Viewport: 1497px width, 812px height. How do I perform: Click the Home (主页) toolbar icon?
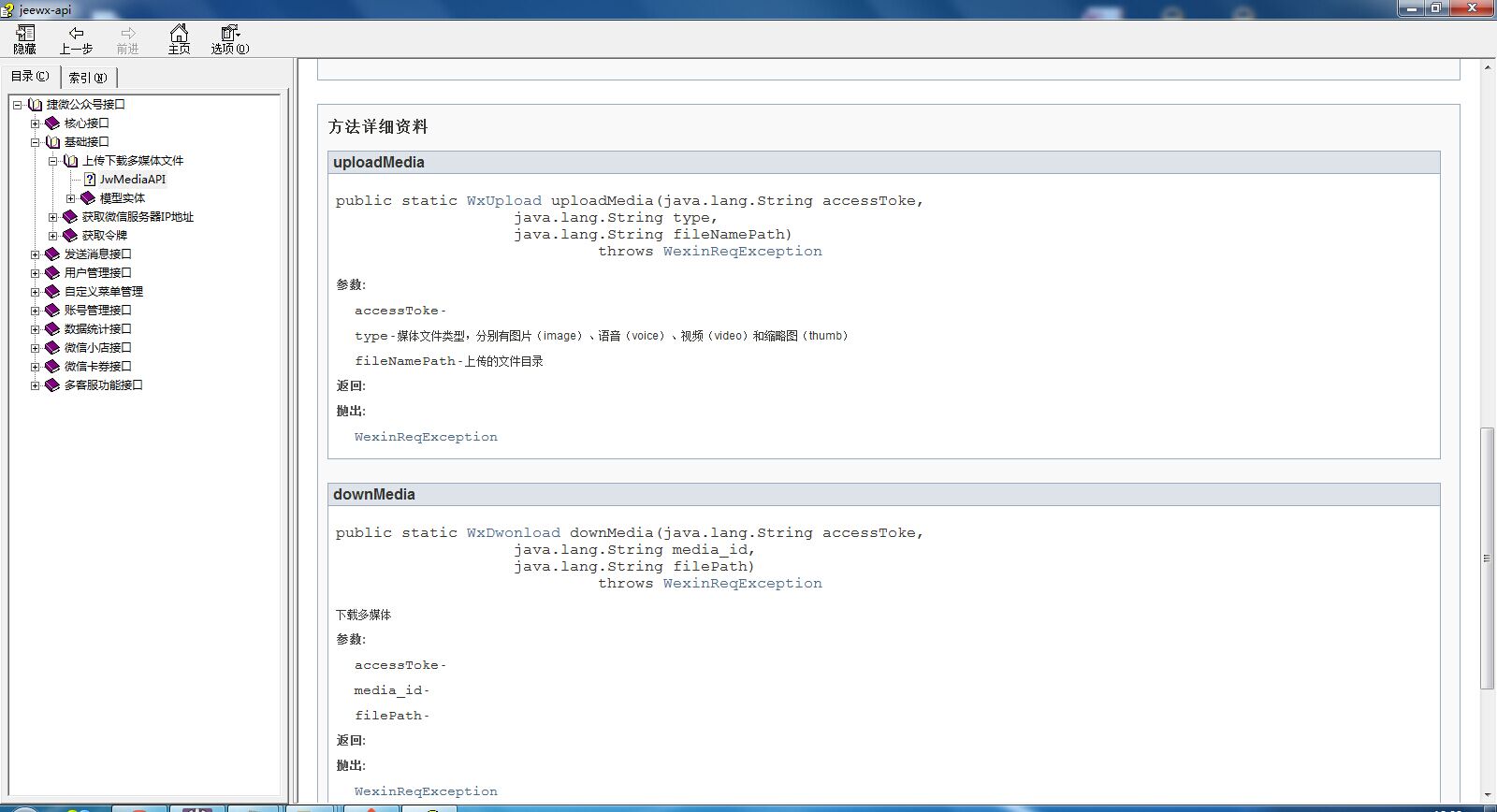click(179, 34)
